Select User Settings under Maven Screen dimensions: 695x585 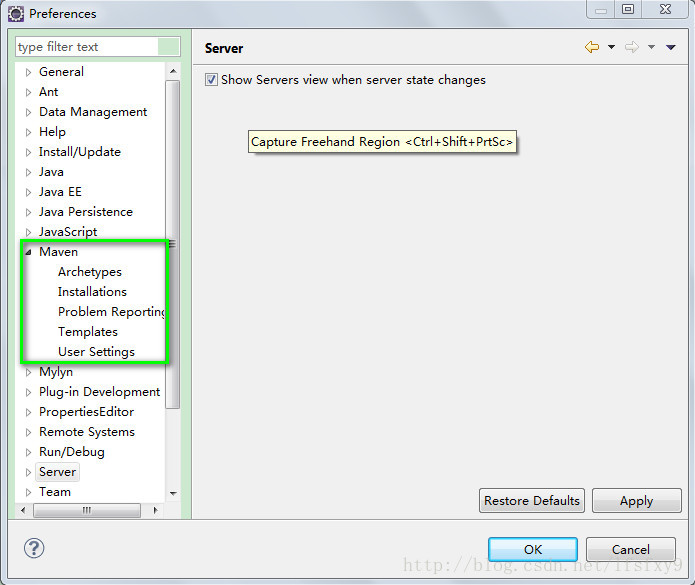point(96,352)
